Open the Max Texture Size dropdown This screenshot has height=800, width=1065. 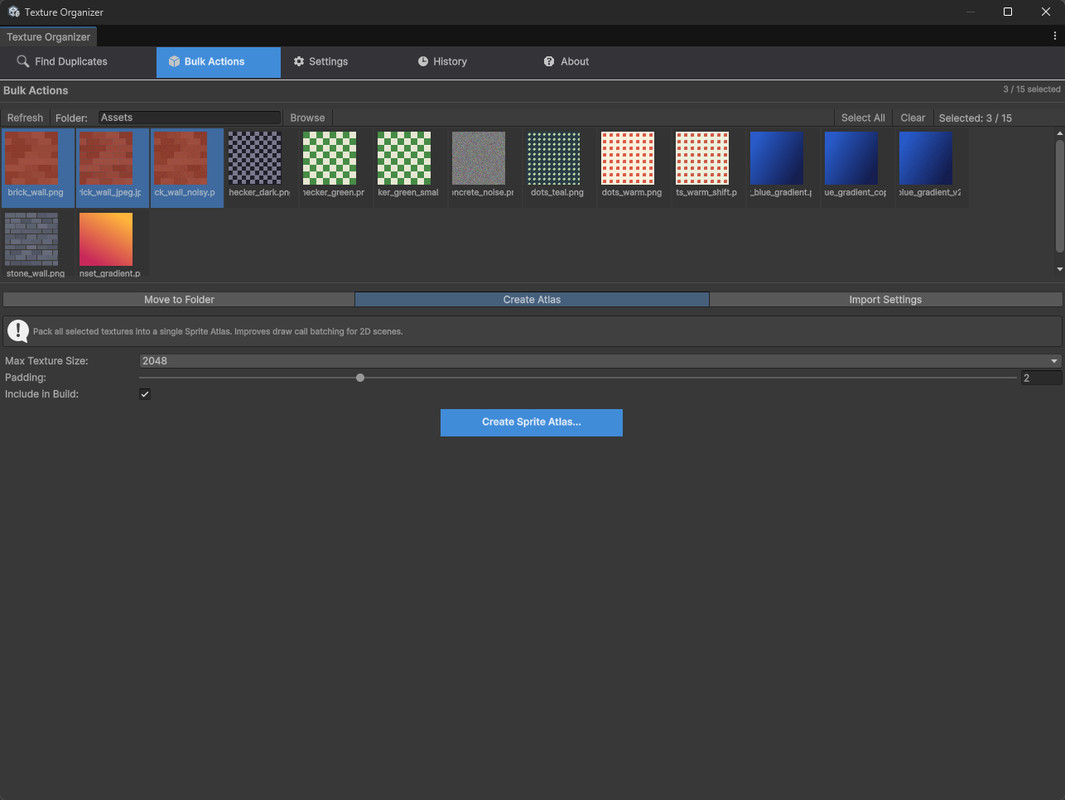tap(600, 361)
